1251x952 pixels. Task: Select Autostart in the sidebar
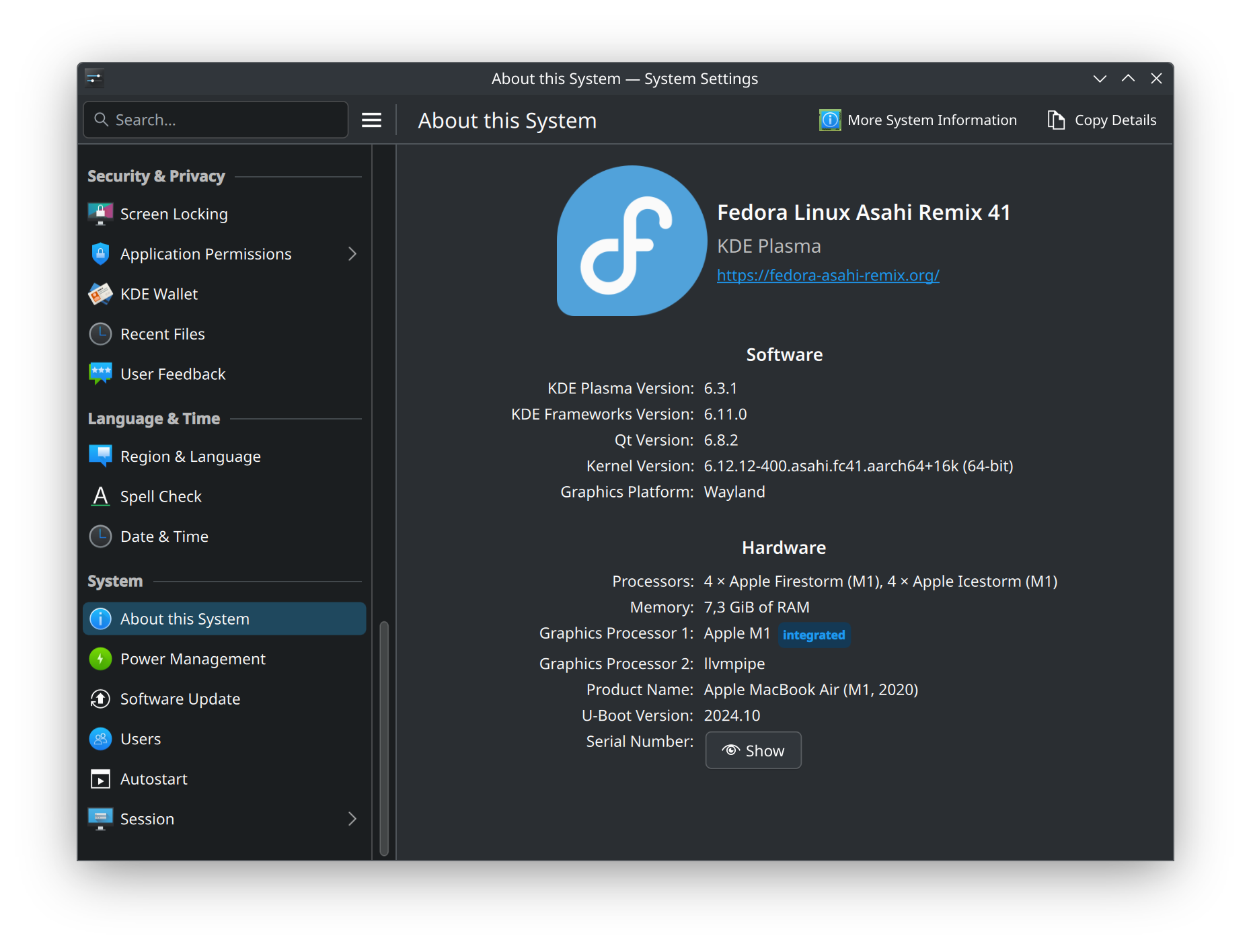(224, 779)
